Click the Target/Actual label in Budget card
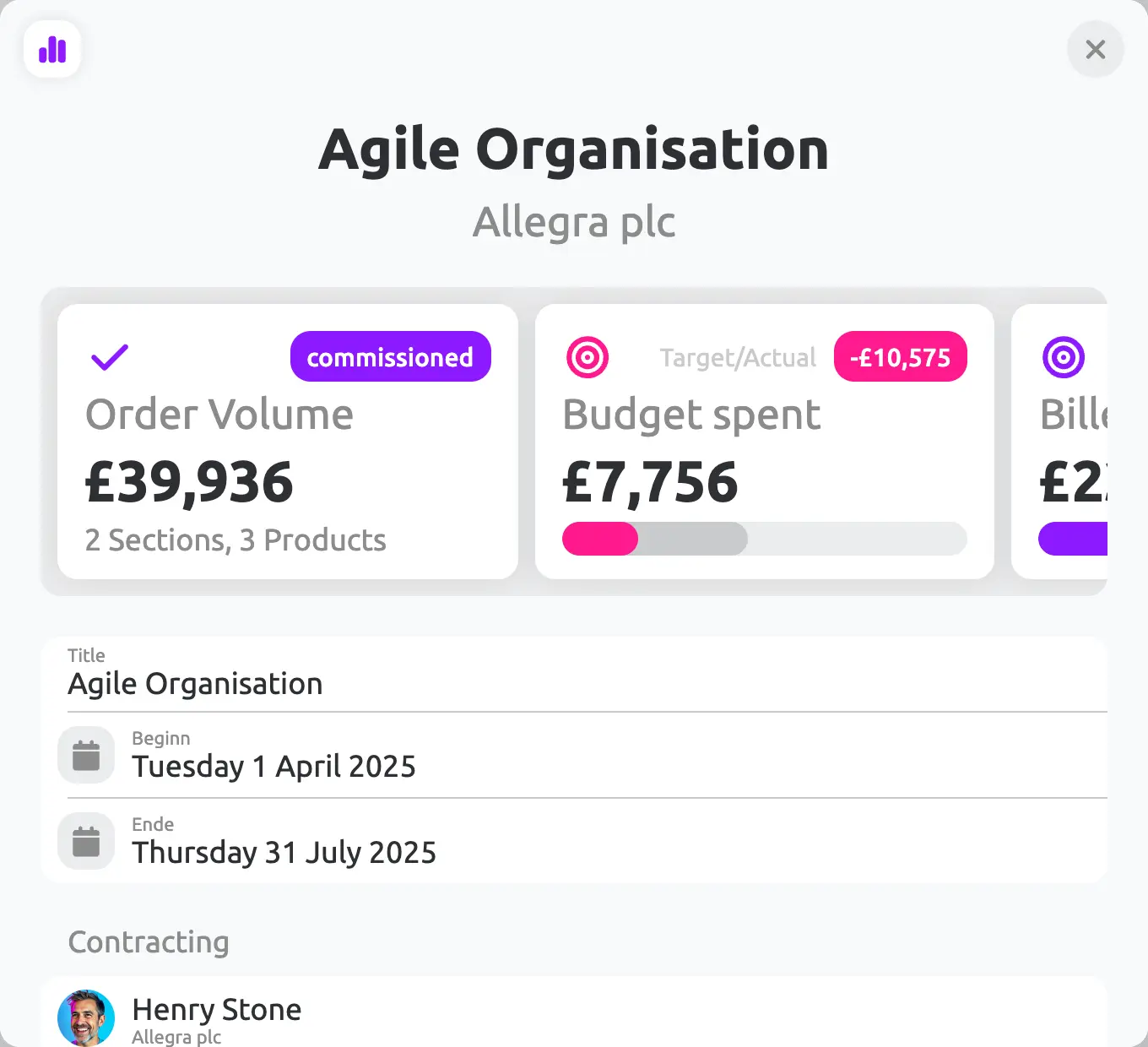 738,358
